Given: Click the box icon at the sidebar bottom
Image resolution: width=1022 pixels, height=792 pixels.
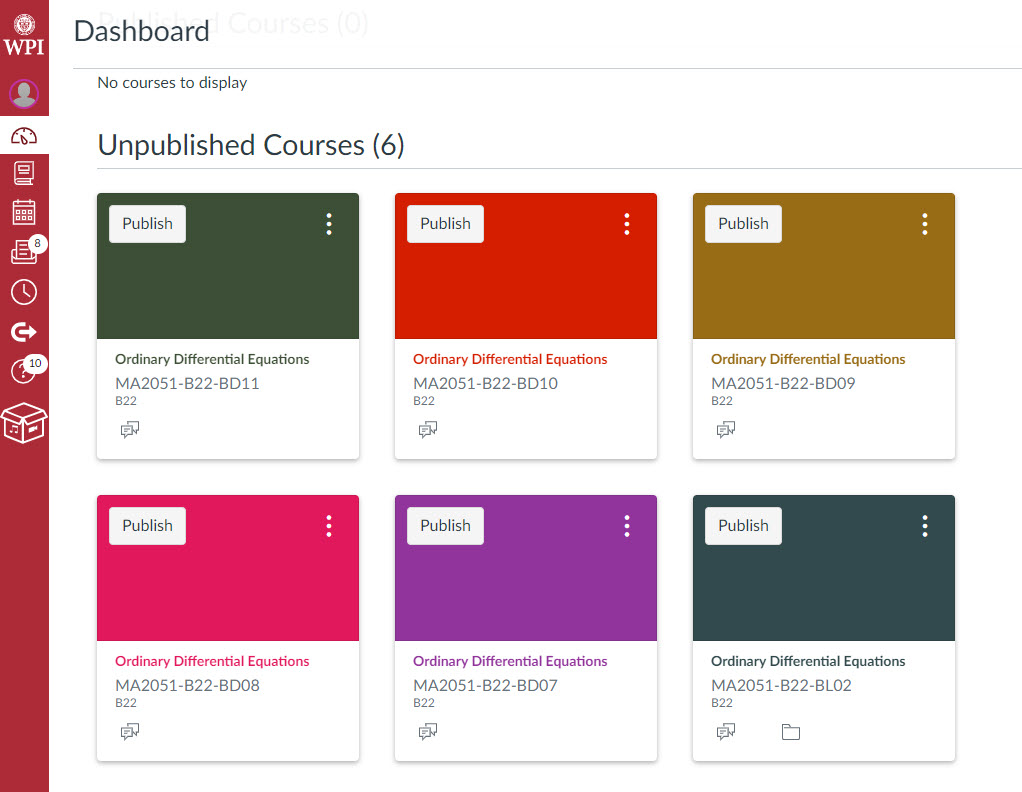Looking at the screenshot, I should [x=24, y=423].
